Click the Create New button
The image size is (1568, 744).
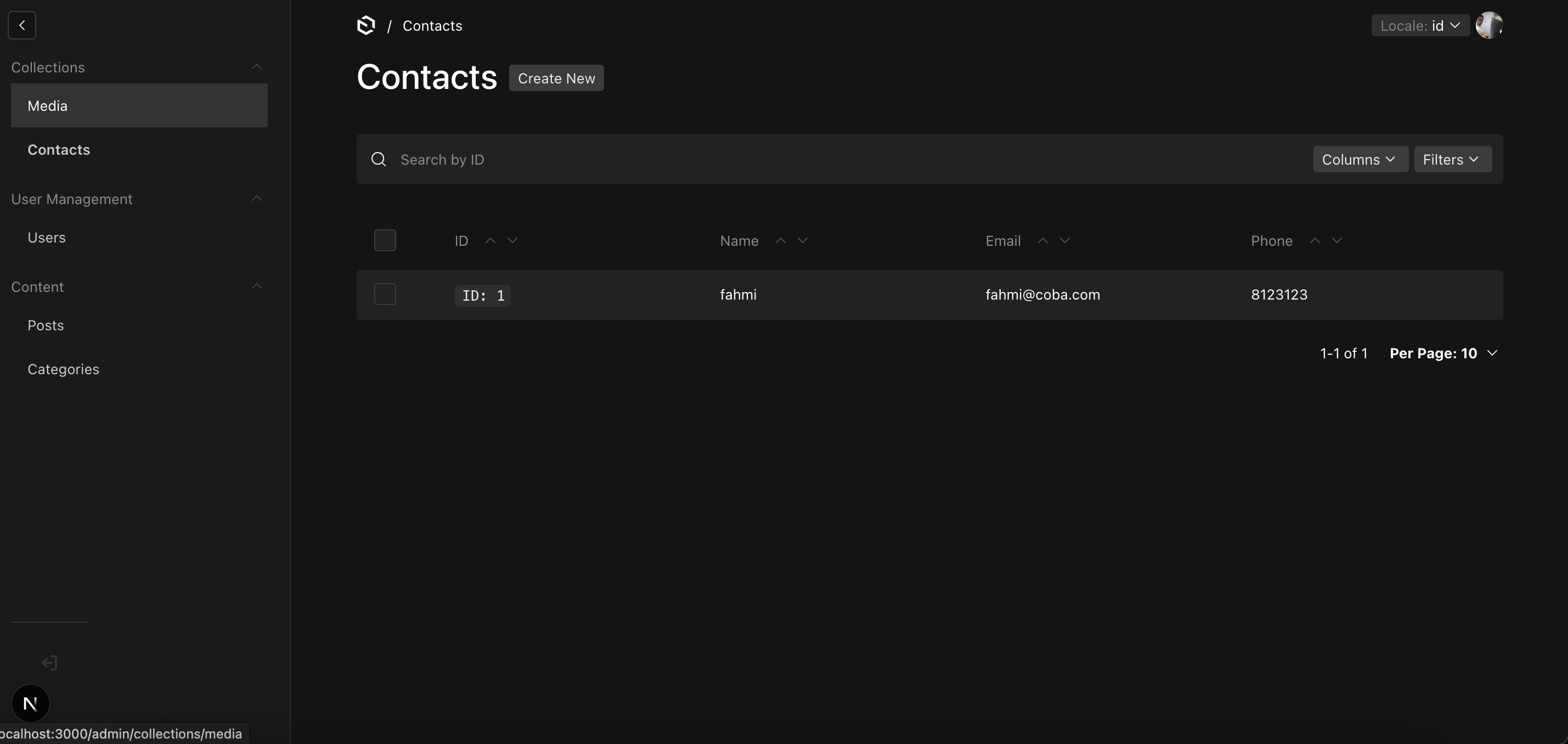(x=556, y=78)
